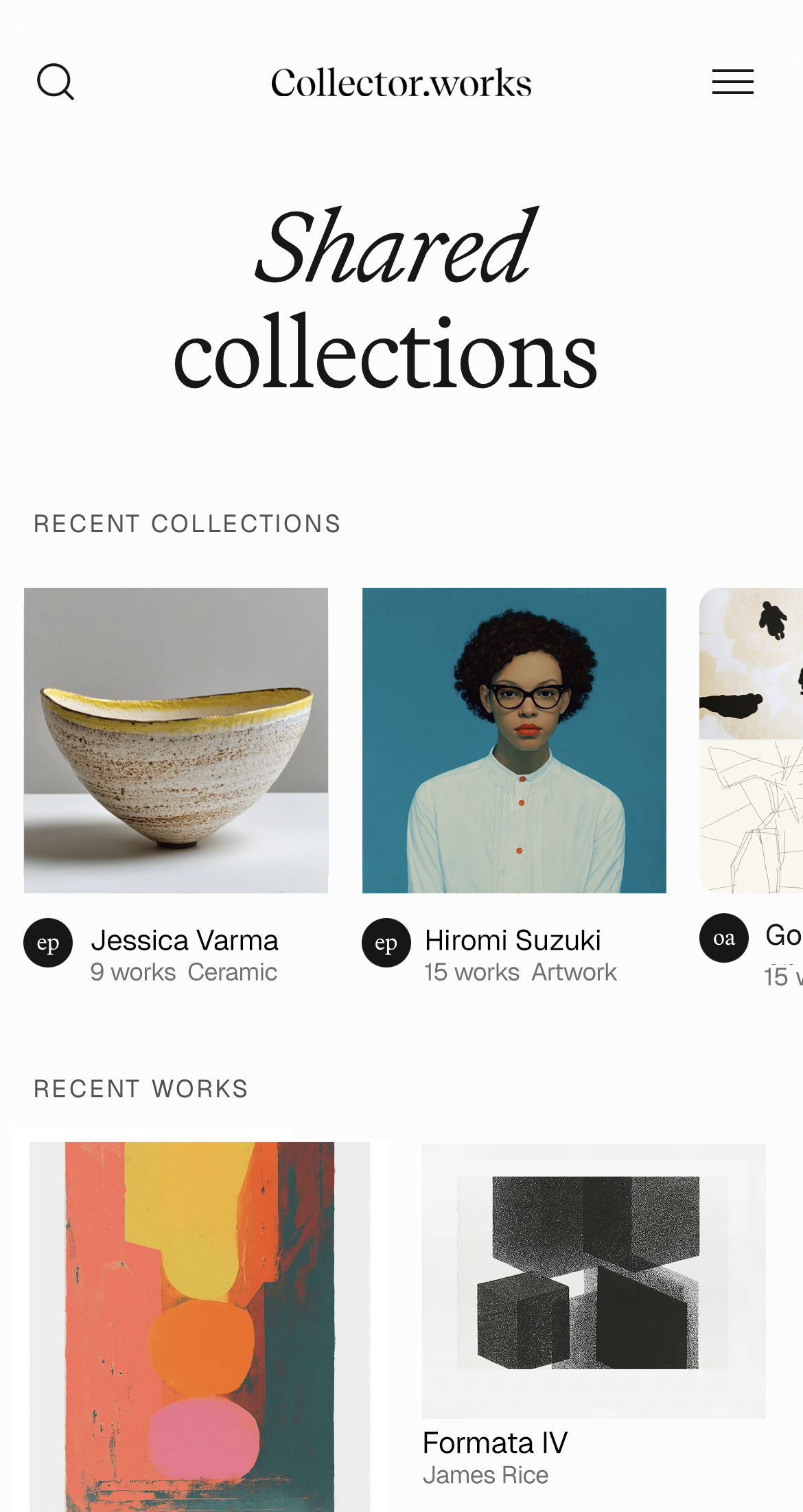The height and width of the screenshot is (1512, 803).
Task: Select Jessica Varma's ep avatar badge
Action: click(x=48, y=942)
